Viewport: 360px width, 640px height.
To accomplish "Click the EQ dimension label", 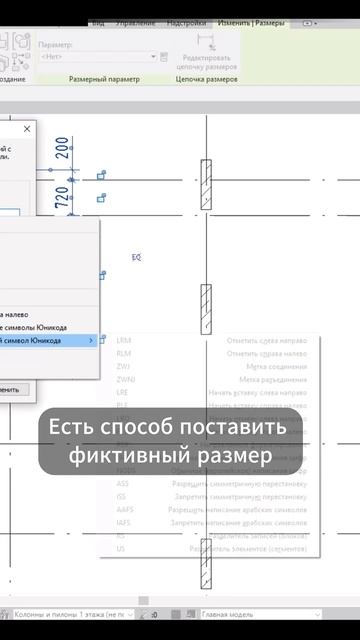I will [136, 257].
